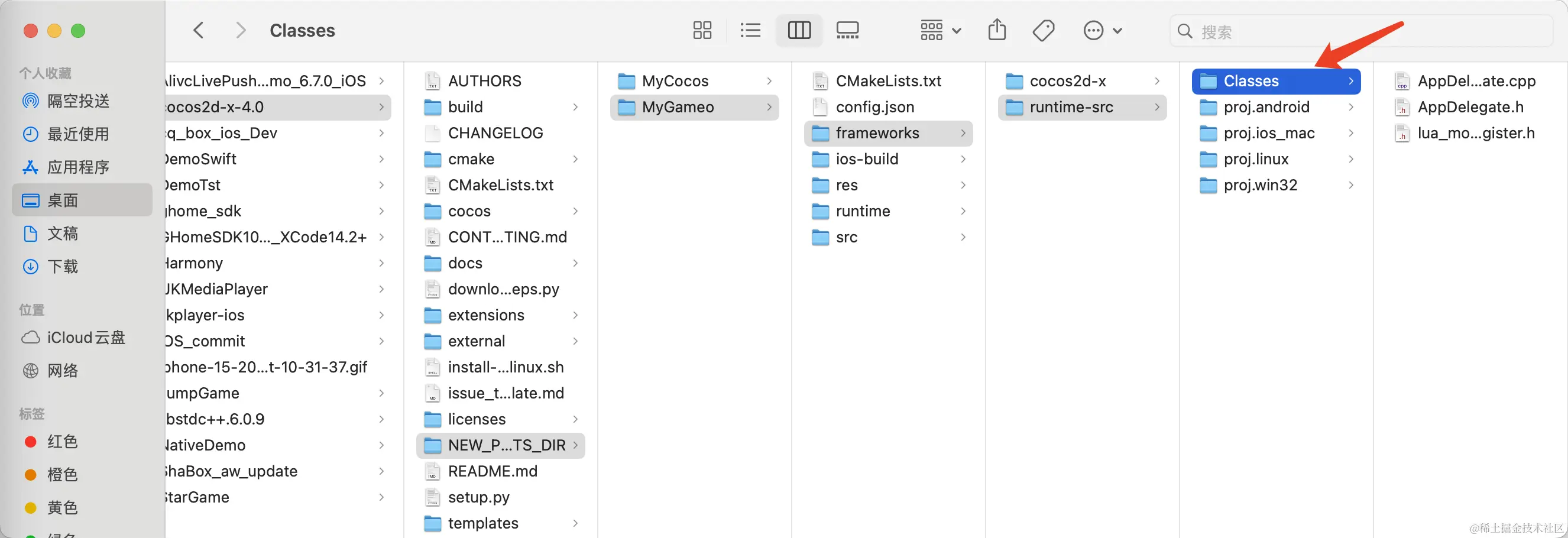Image resolution: width=1568 pixels, height=538 pixels.
Task: Expand the cocos folder chevron
Action: point(575,211)
